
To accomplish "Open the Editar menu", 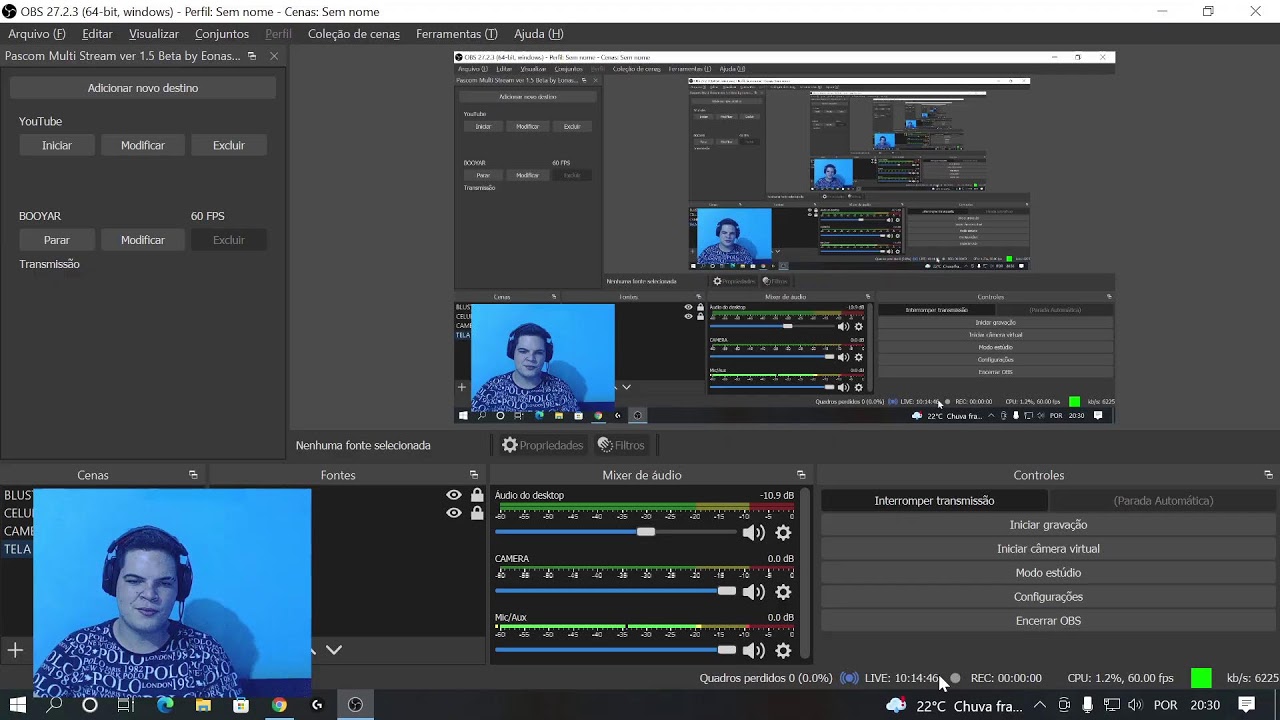I will [x=97, y=34].
